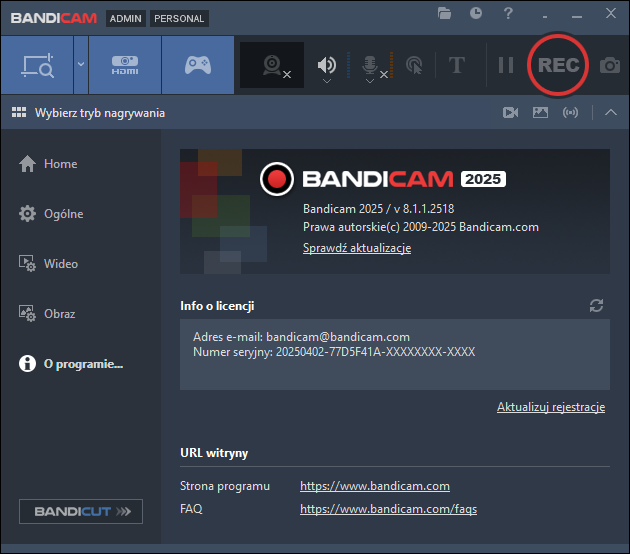Start recording with REC button
This screenshot has height=554, width=630.
click(x=558, y=65)
